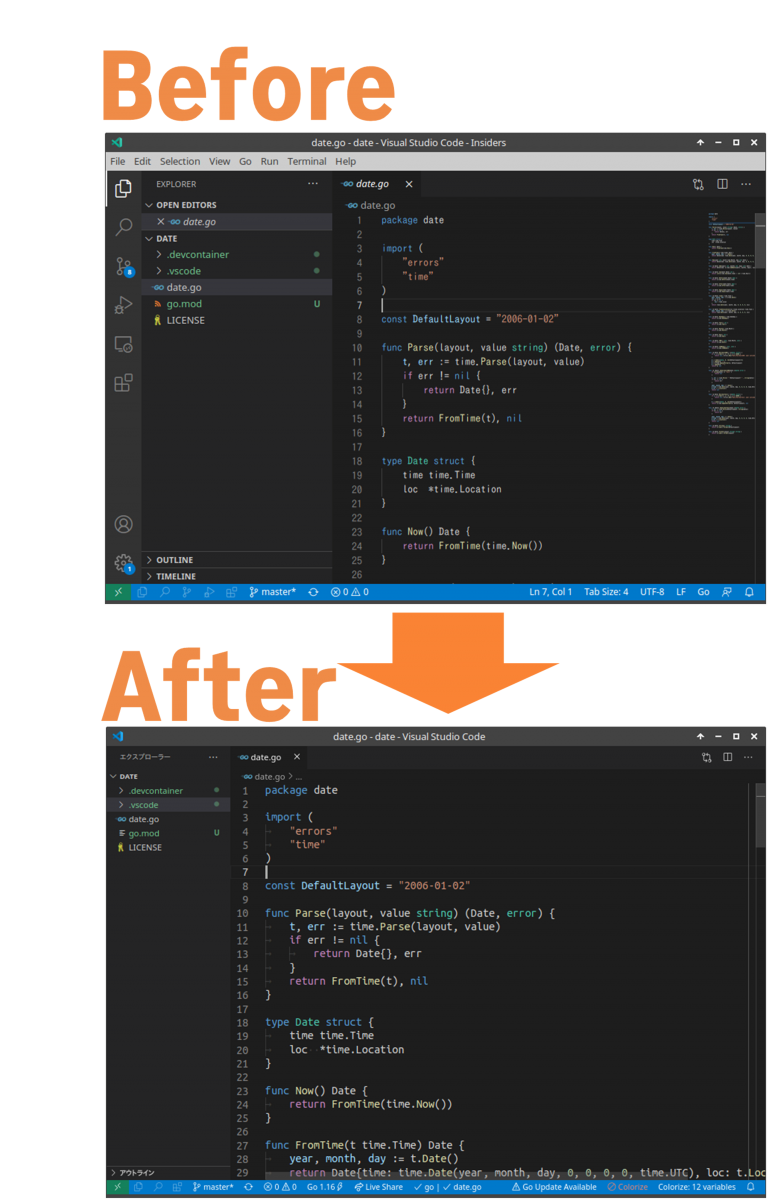Viewport: 768px width, 1200px height.
Task: Open explorer ellipsis menu in After window sidebar
Action: click(213, 757)
